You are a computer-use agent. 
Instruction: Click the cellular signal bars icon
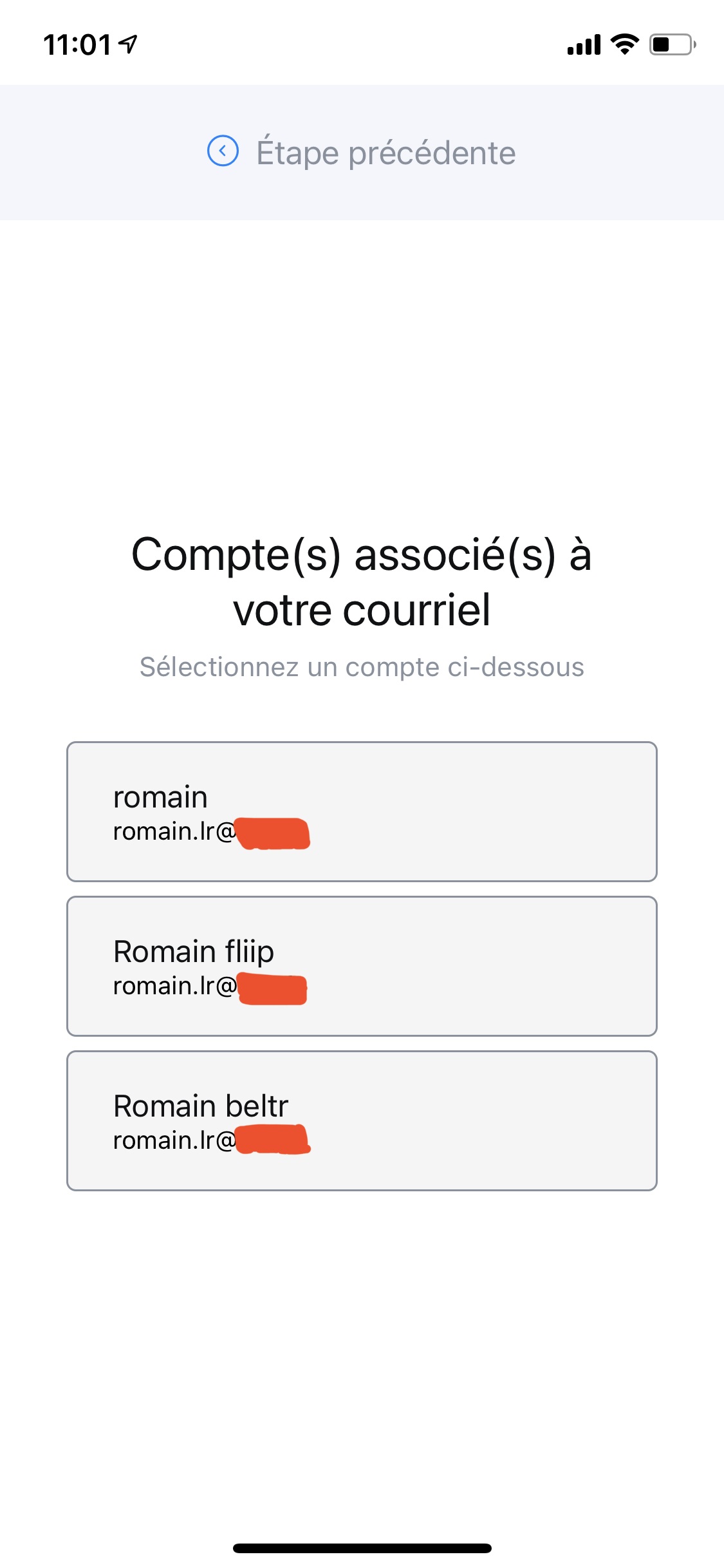click(x=584, y=45)
